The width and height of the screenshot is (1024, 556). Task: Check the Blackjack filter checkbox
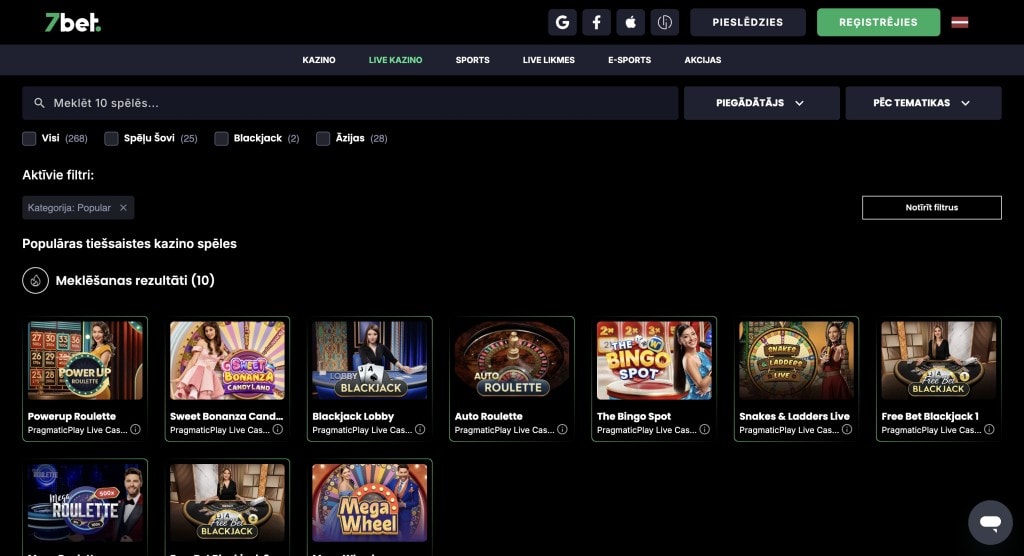click(221, 139)
